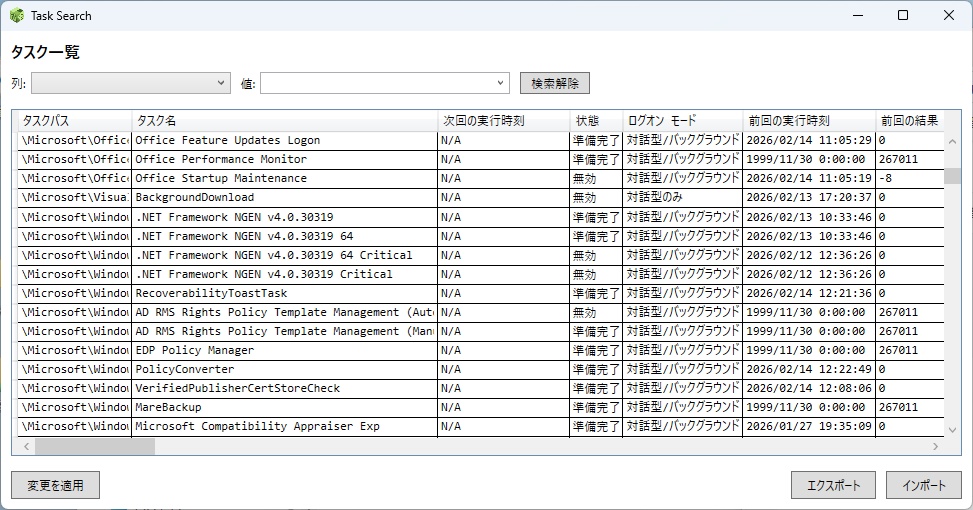Viewport: 973px width, 510px height.
Task: Click the エクスポート button
Action: 833,485
